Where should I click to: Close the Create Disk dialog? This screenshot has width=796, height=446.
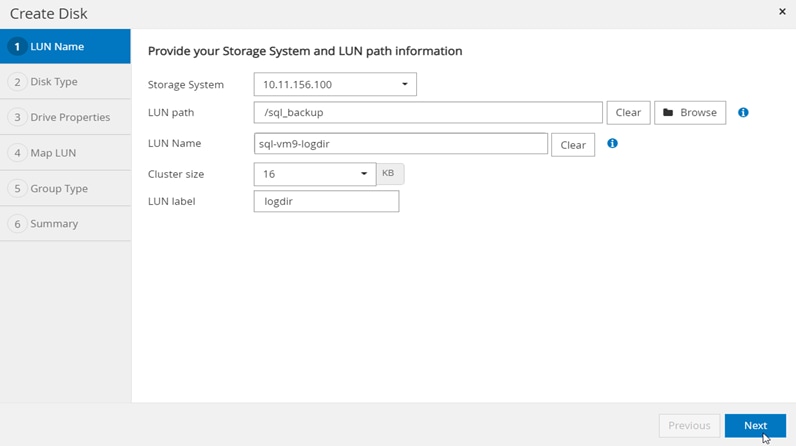coord(782,12)
